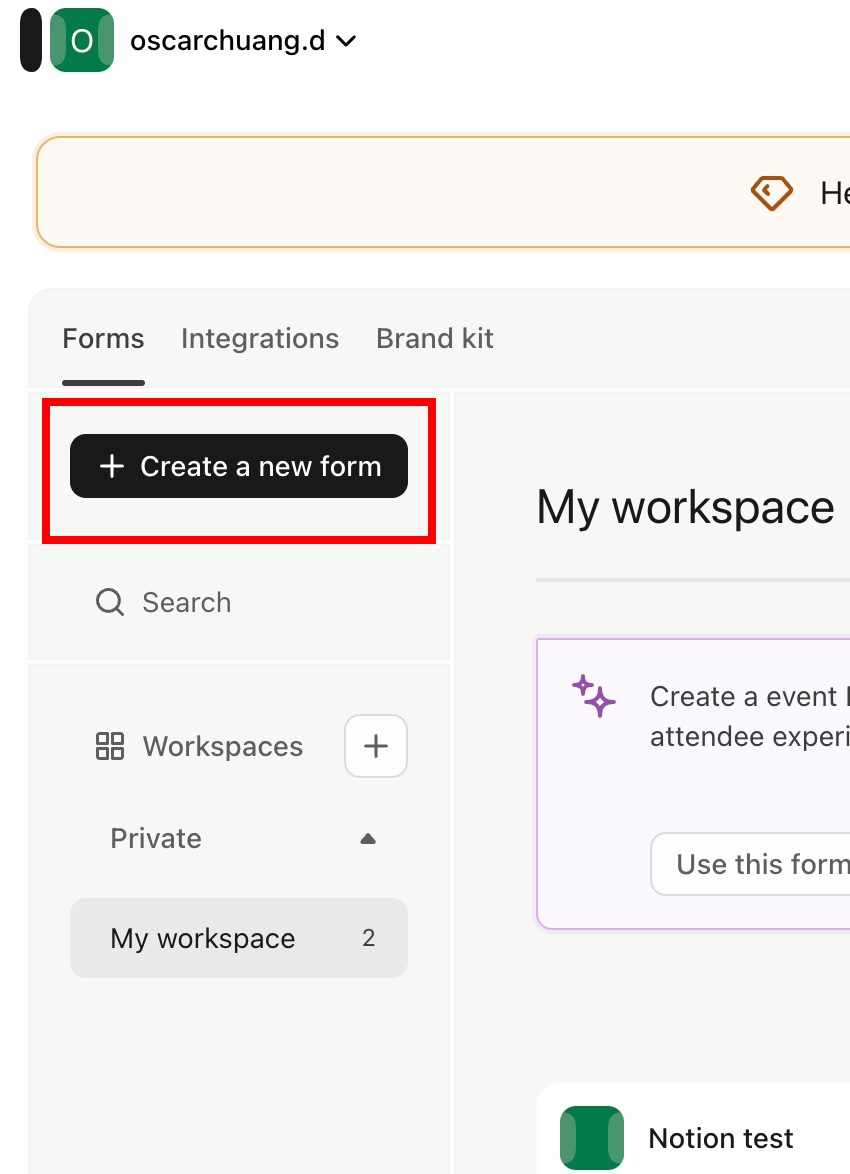Add a workspace with the plus button
Screen dimensions: 850x1174
pyautogui.click(x=375, y=746)
